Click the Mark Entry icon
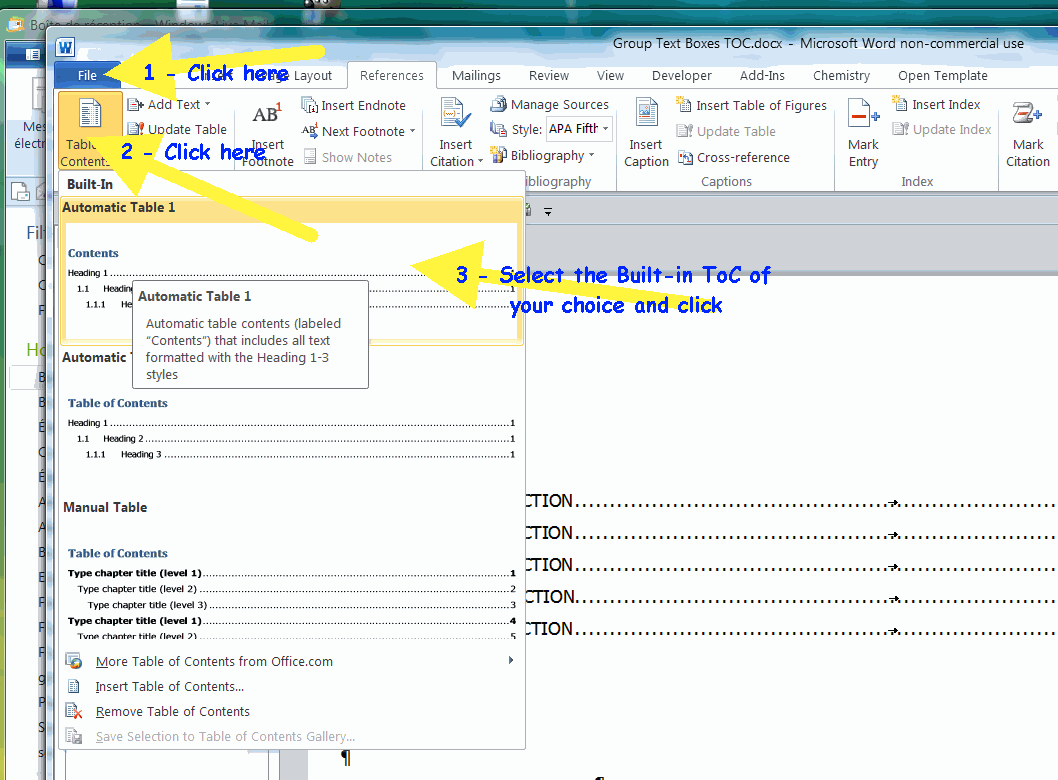The width and height of the screenshot is (1058, 780). (x=863, y=113)
